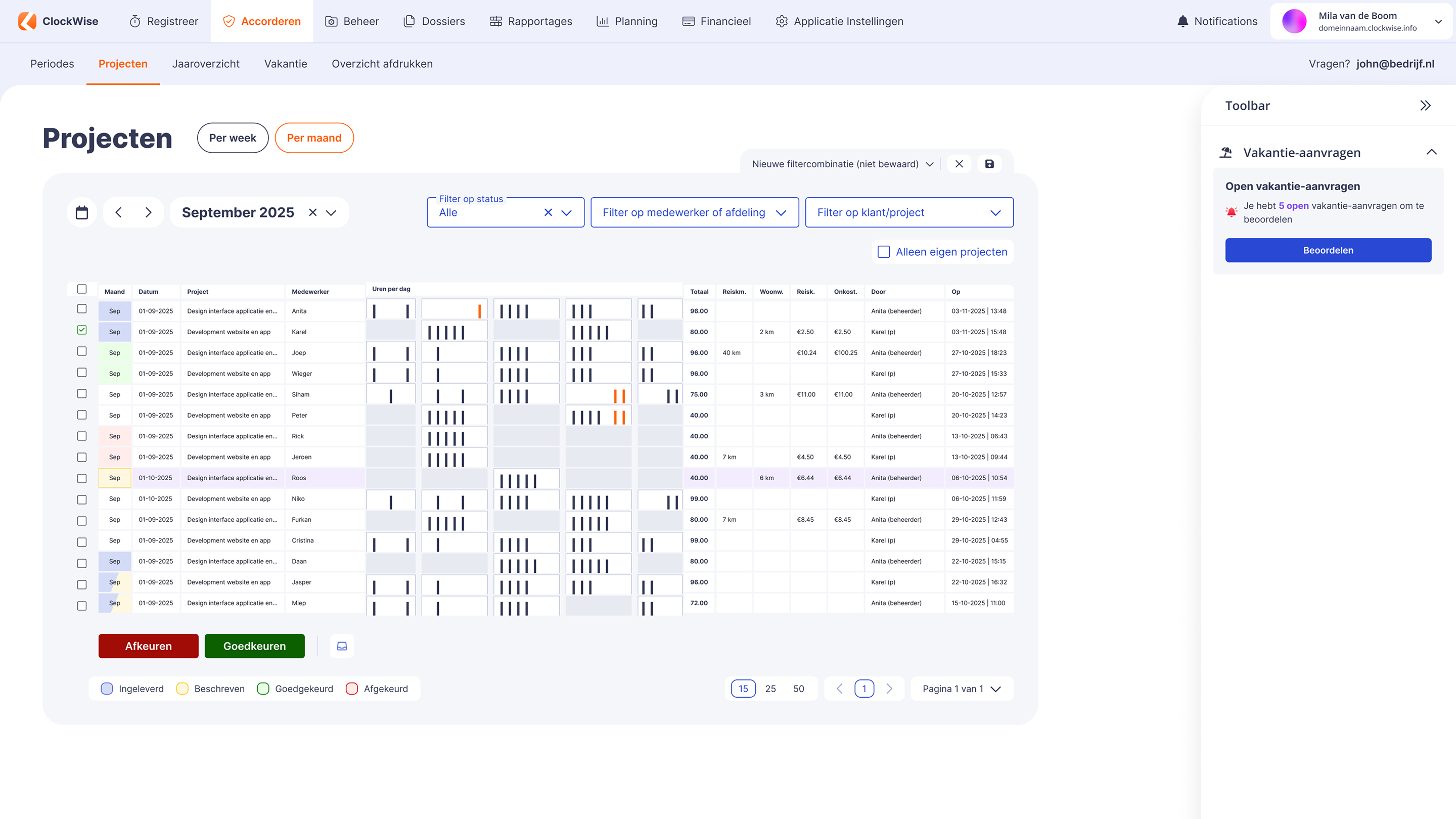Clear the unsaved filter combination

(959, 164)
